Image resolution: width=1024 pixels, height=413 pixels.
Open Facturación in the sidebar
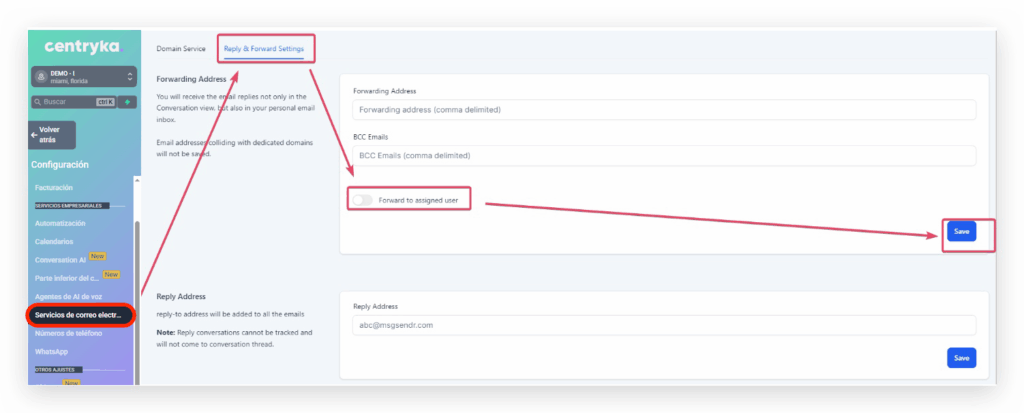click(x=53, y=188)
